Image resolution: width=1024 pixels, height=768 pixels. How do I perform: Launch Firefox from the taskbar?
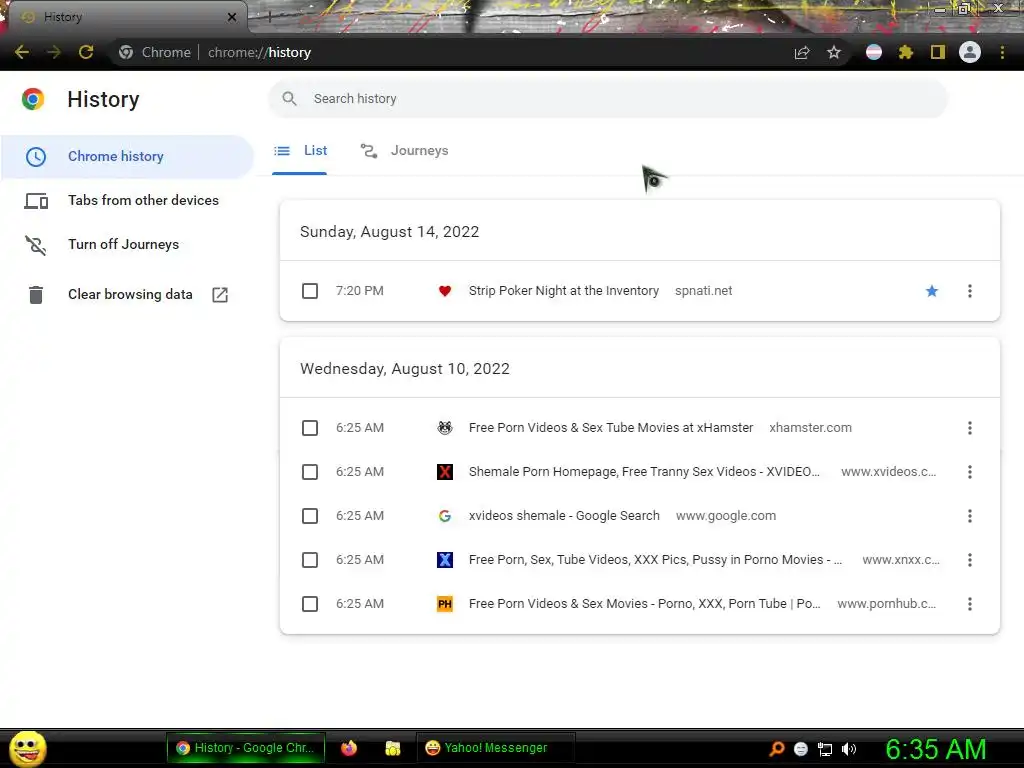click(x=349, y=748)
